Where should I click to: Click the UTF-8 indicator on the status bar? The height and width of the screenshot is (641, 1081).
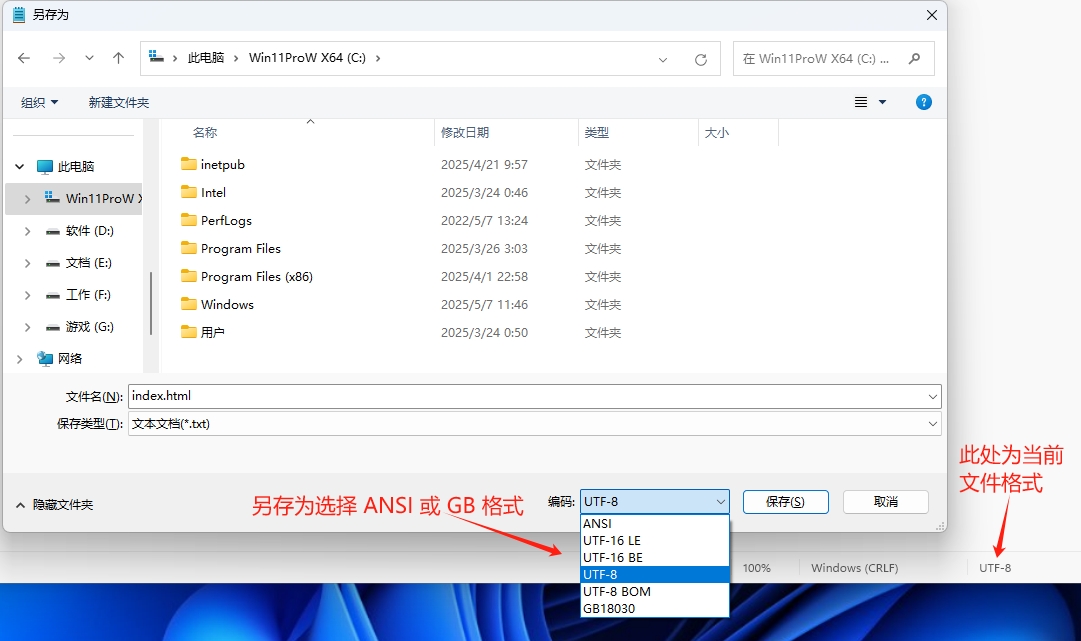click(x=994, y=567)
